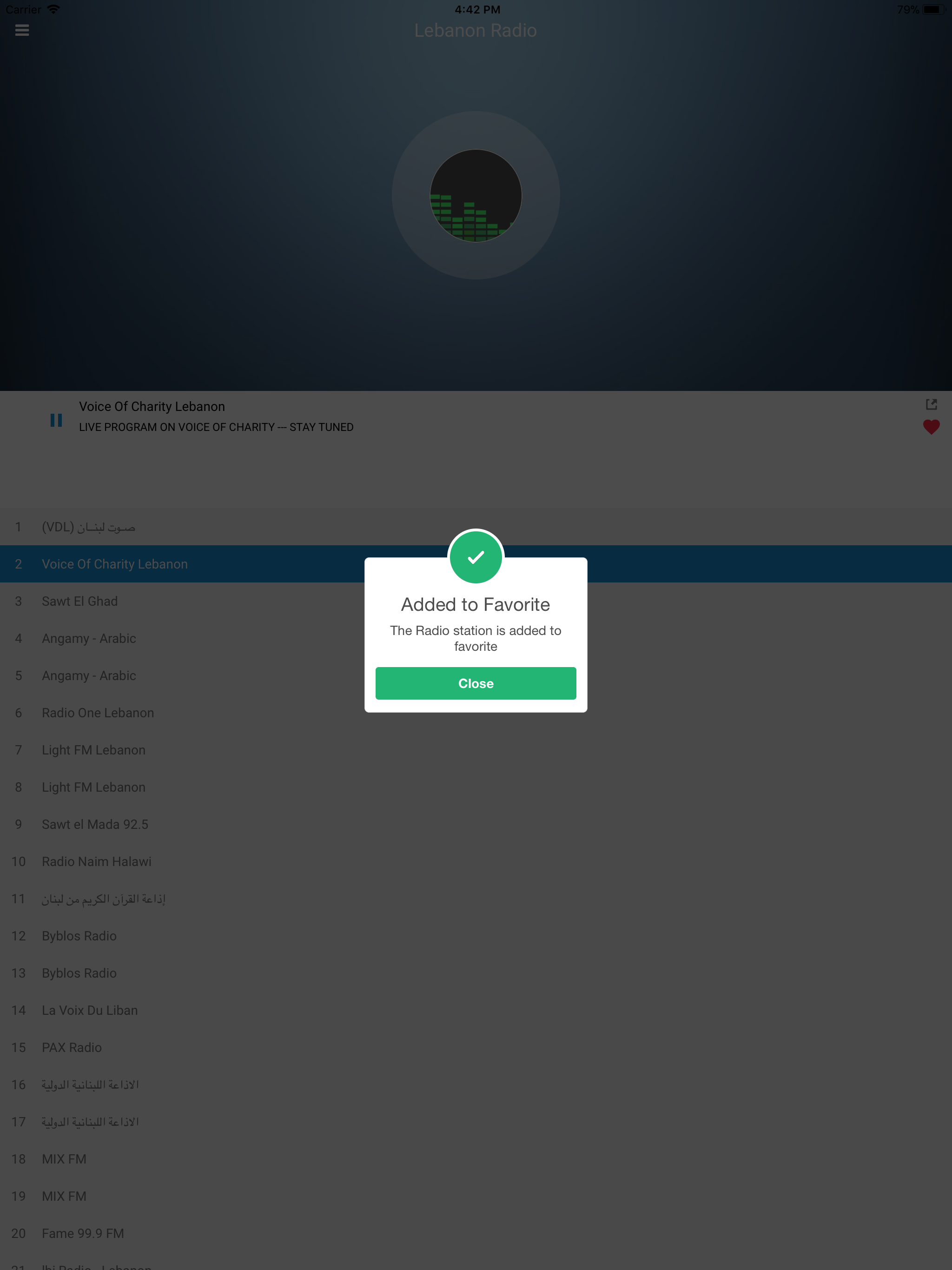Tap the 4:42 PM clock
Viewport: 952px width, 1270px height.
[477, 9]
